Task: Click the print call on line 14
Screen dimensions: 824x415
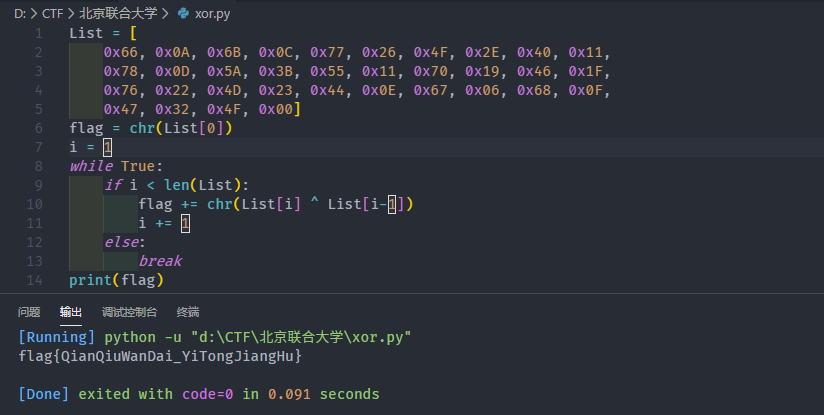Action: 90,280
